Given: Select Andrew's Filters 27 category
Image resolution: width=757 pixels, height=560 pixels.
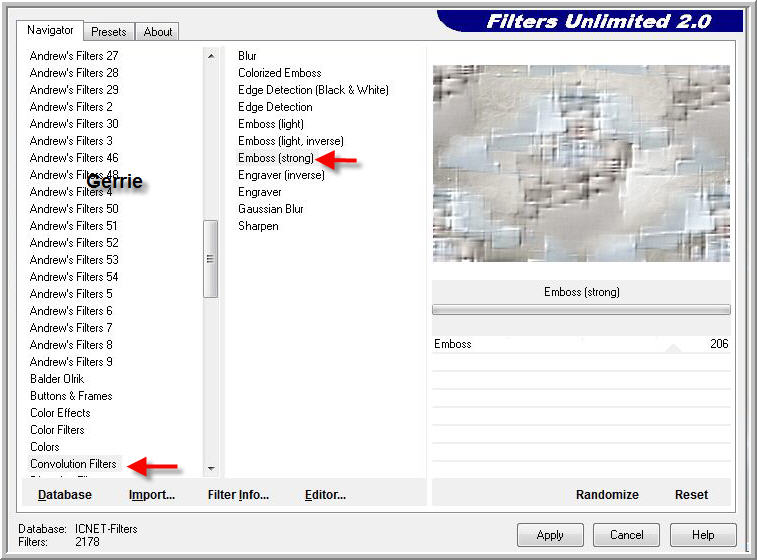Looking at the screenshot, I should tap(74, 56).
